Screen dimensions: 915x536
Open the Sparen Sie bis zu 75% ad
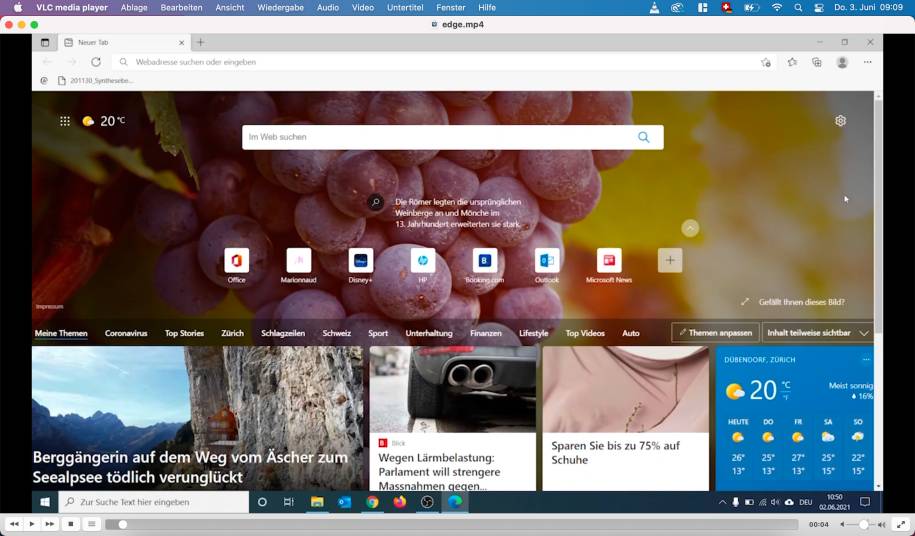[626, 418]
